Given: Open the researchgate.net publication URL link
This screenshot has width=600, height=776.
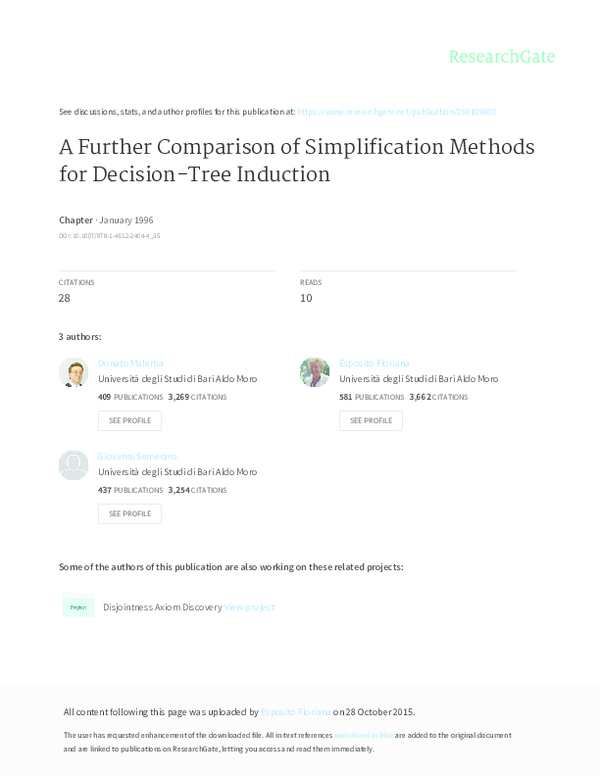Looking at the screenshot, I should pyautogui.click(x=396, y=112).
